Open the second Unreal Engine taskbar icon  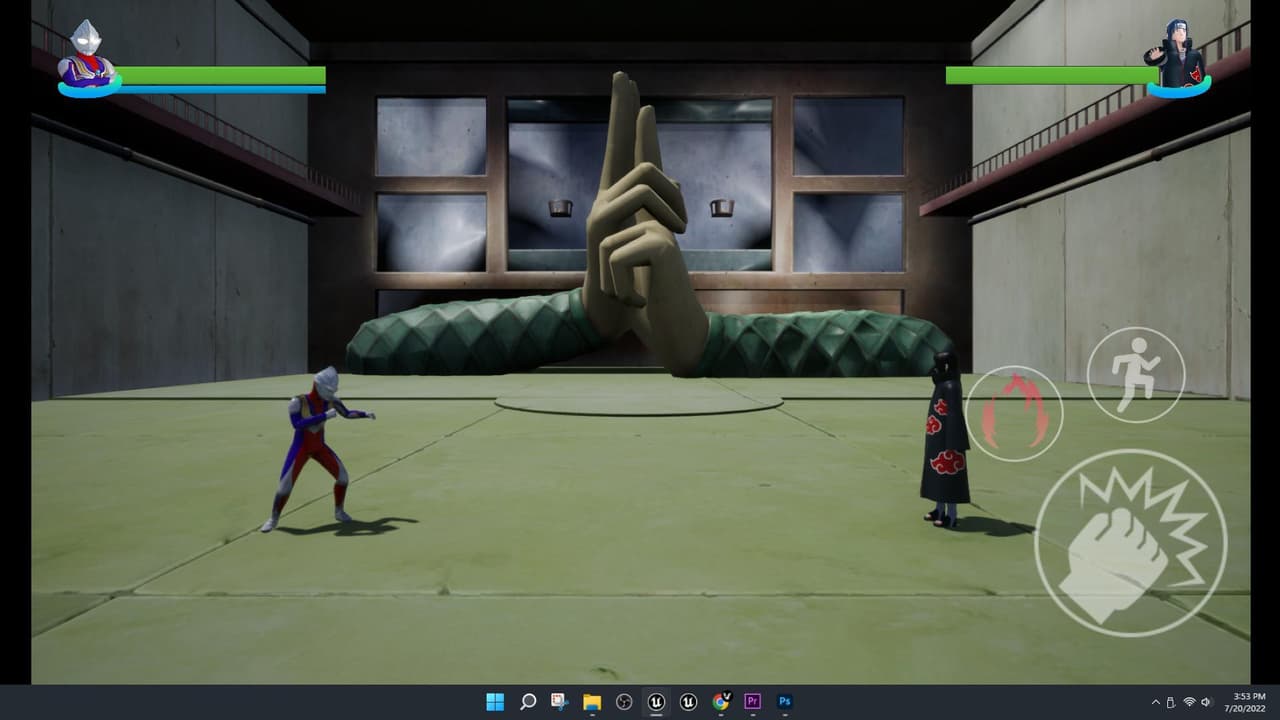click(688, 702)
